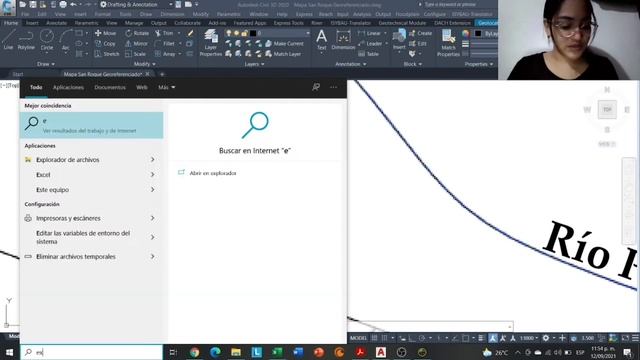Image resolution: width=640 pixels, height=360 pixels.
Task: Open the Manage ribbon tab
Action: 134,23
